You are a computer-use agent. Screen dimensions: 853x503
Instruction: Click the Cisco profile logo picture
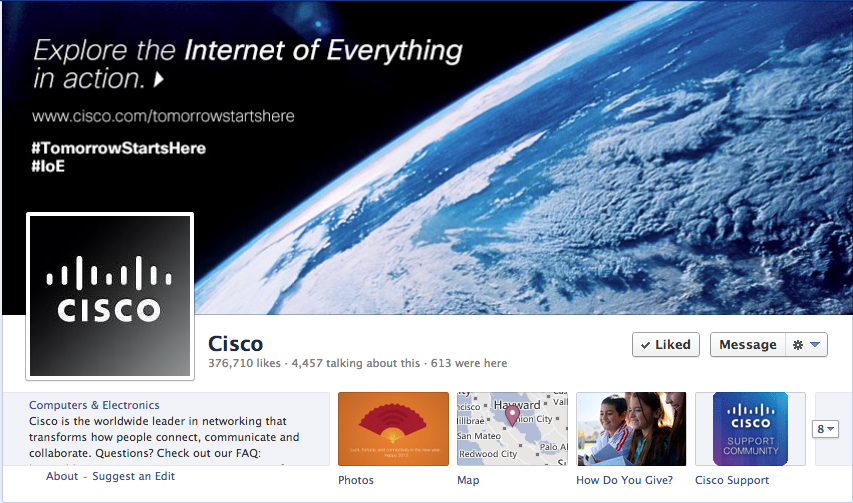[110, 296]
